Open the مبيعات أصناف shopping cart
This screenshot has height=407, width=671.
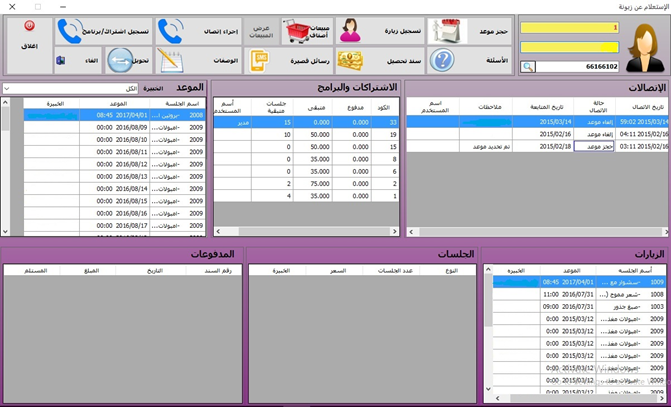(298, 32)
